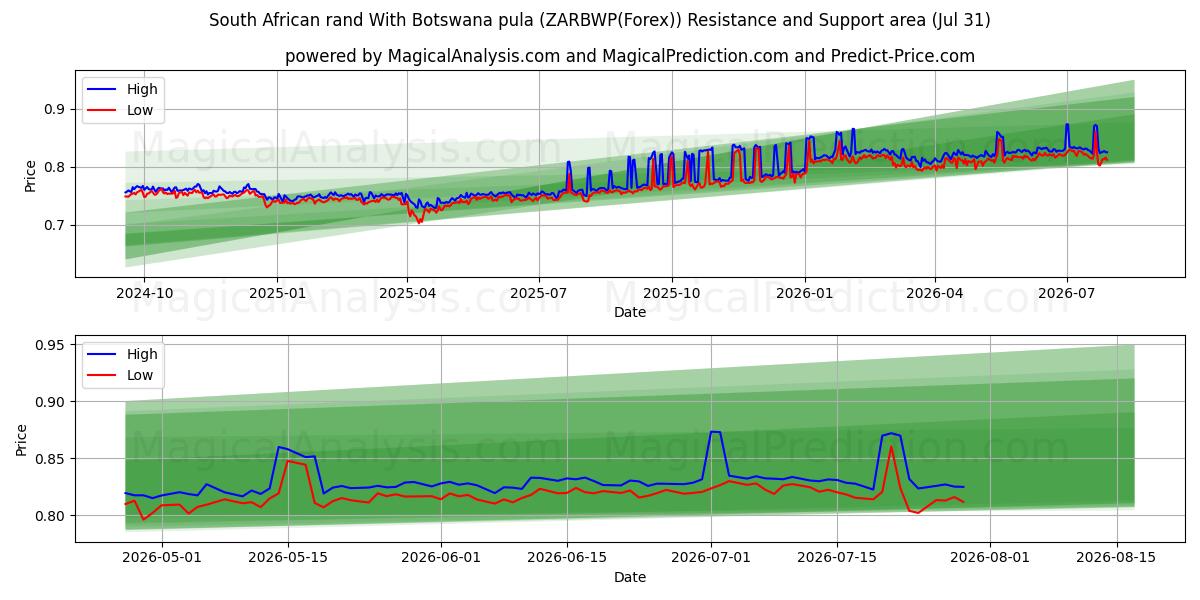Click the '2024-10' x-axis label
1200x600 pixels.
(x=144, y=293)
